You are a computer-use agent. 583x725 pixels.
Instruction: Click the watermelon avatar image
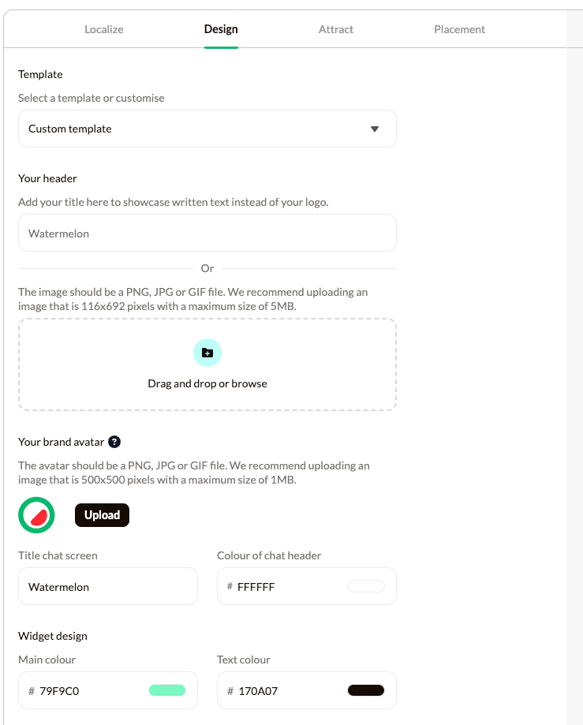tap(37, 515)
